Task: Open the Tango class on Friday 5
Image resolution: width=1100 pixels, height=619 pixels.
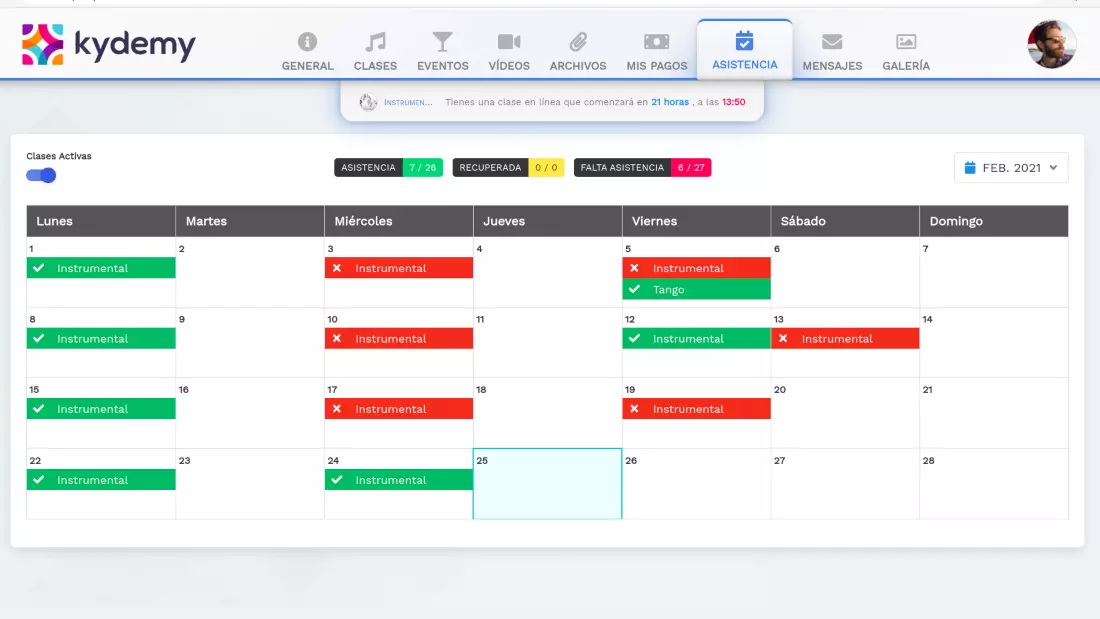Action: click(x=696, y=290)
